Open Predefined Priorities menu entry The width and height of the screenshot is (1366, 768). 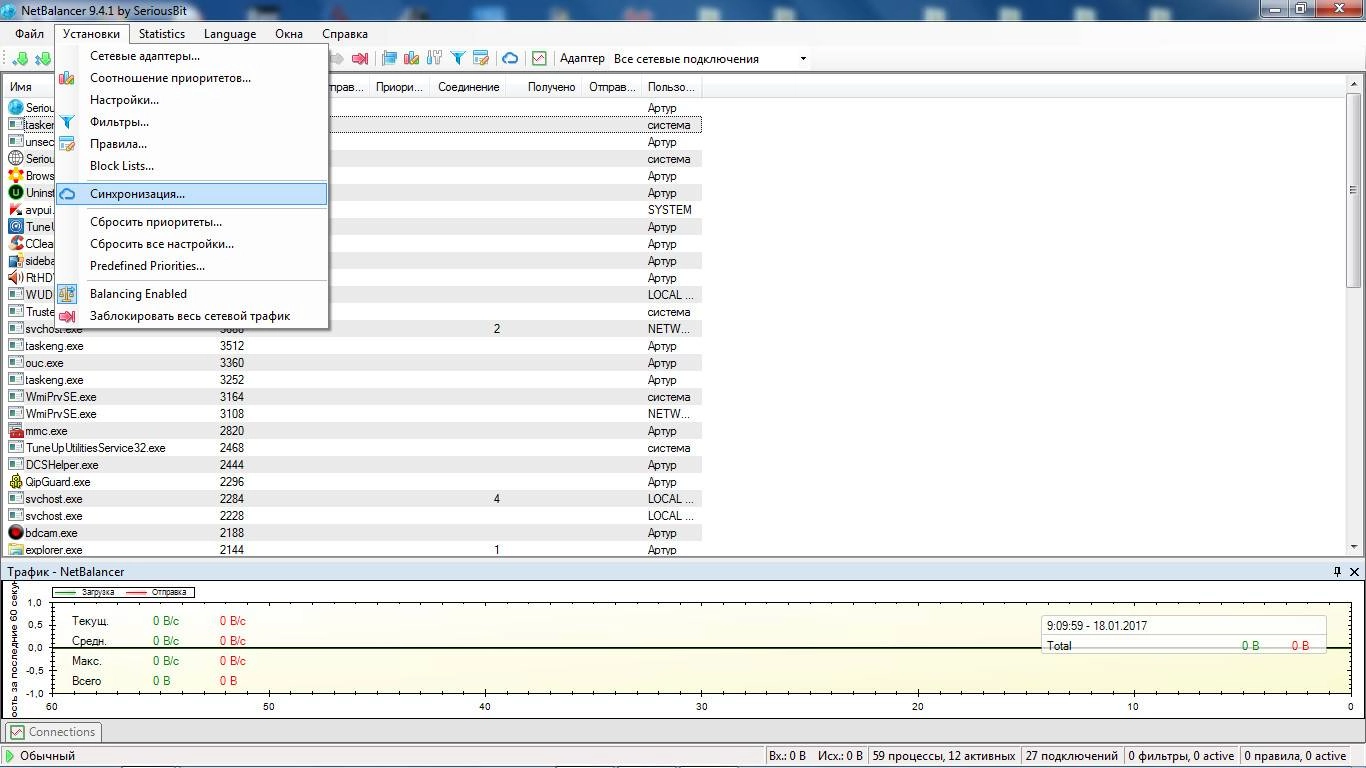[x=192, y=266]
